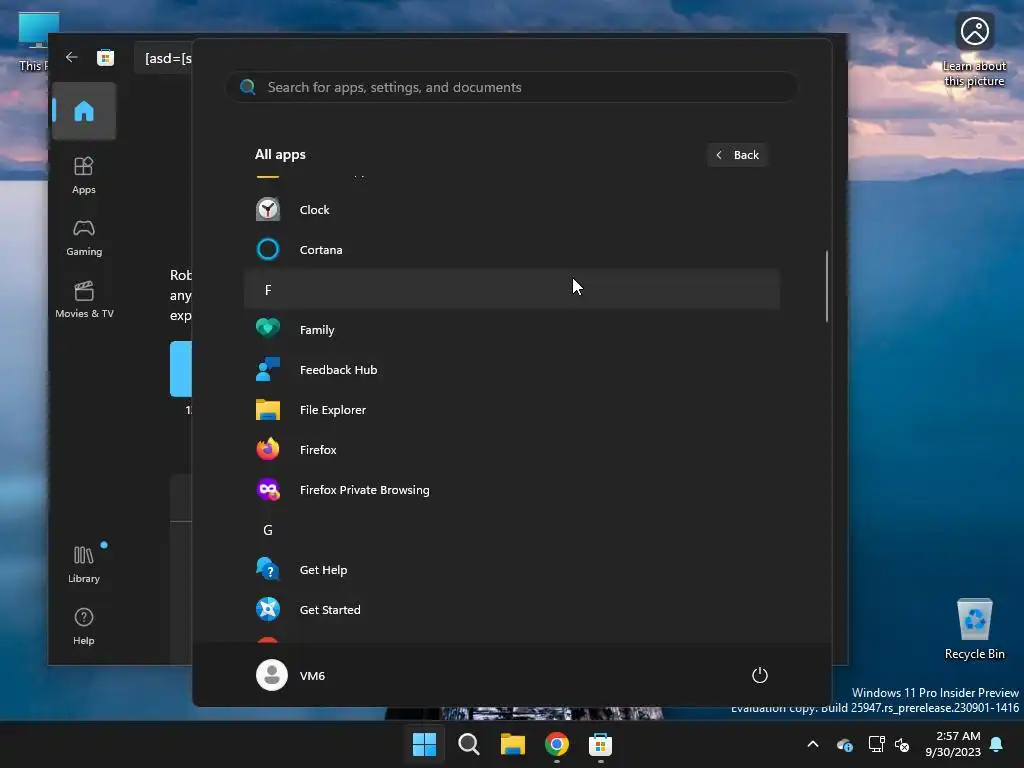Click the letter F section header
This screenshot has height=768, width=1024.
(x=511, y=289)
